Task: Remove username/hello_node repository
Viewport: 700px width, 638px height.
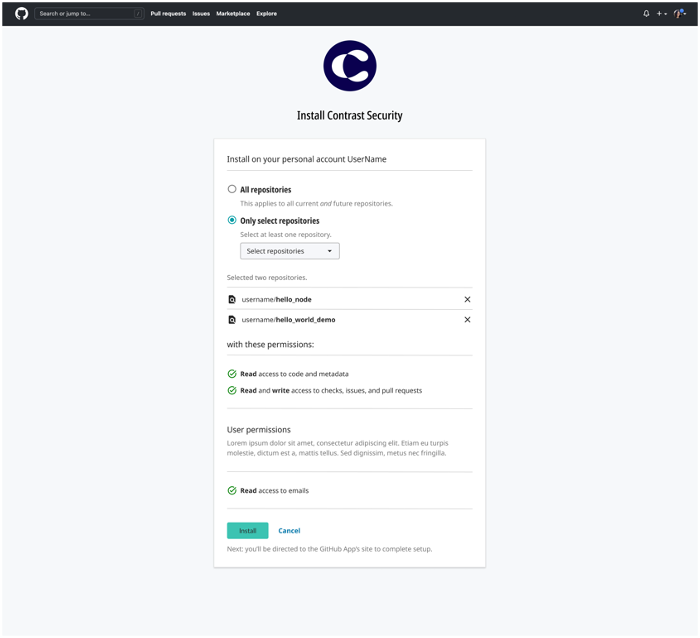Action: click(467, 299)
